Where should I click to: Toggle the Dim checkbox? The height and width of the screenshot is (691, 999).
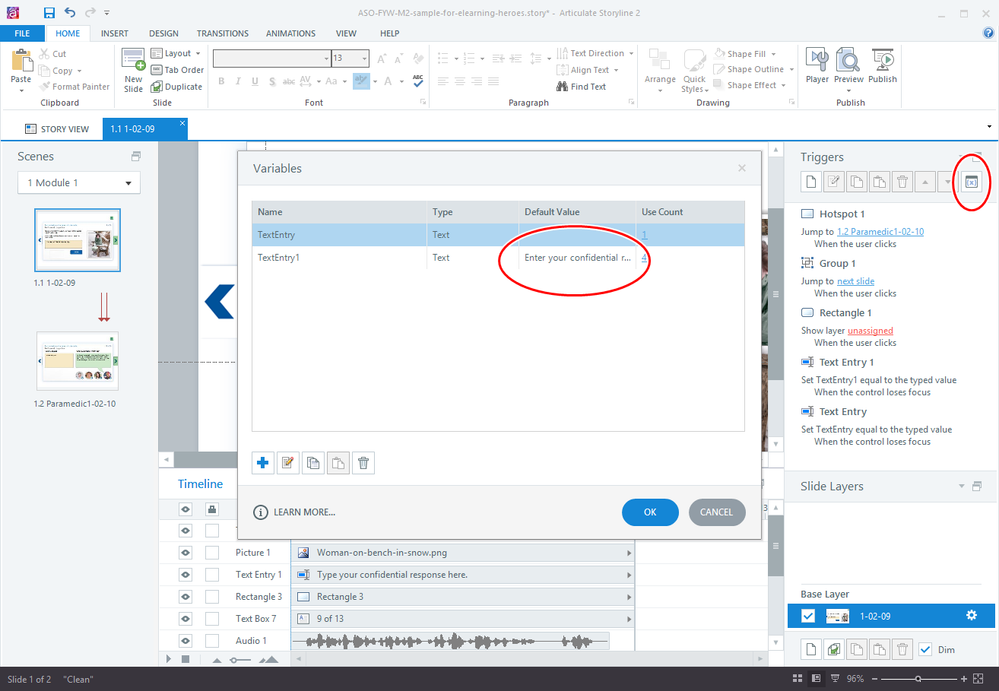[x=925, y=650]
